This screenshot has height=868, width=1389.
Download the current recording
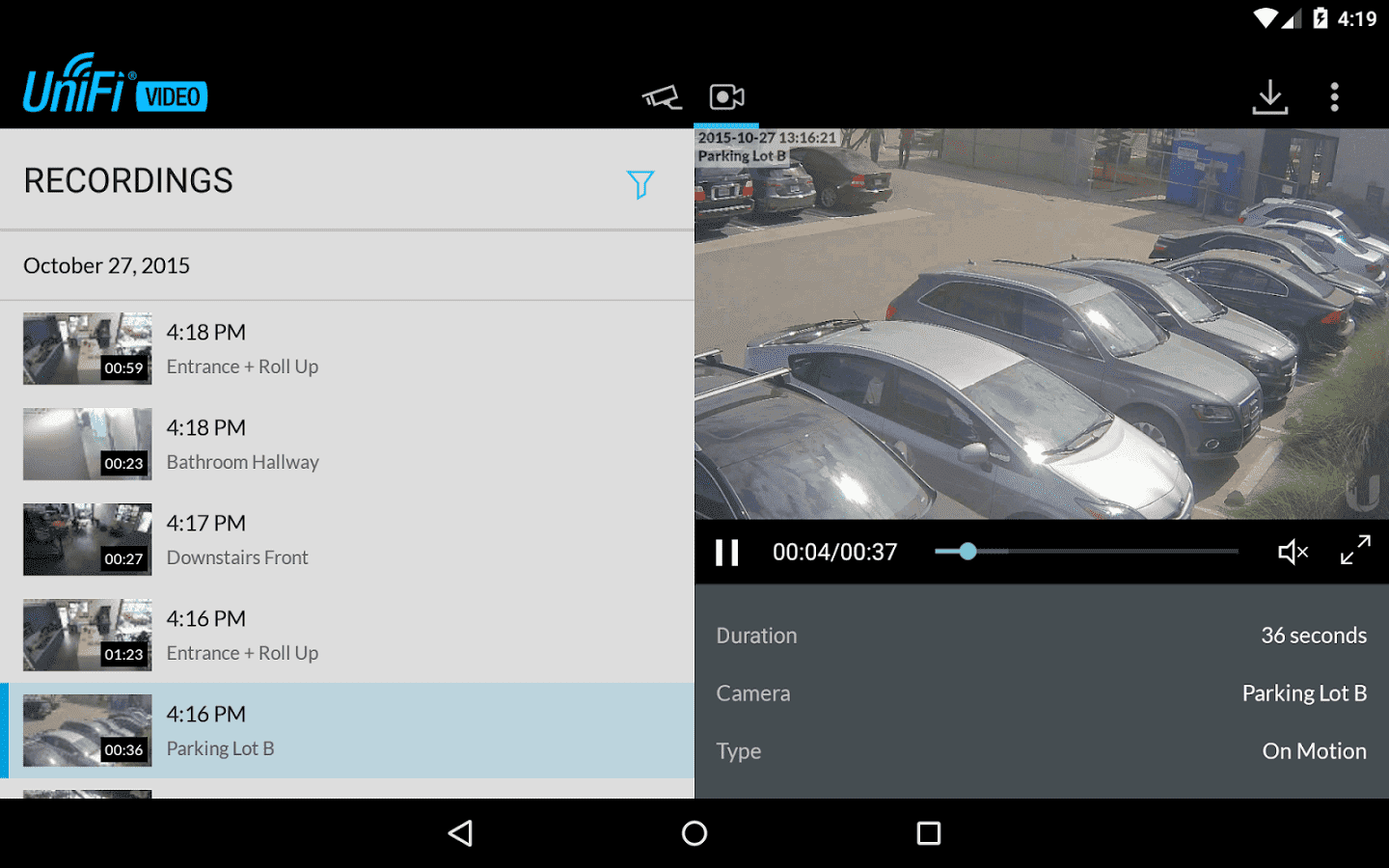click(1270, 96)
